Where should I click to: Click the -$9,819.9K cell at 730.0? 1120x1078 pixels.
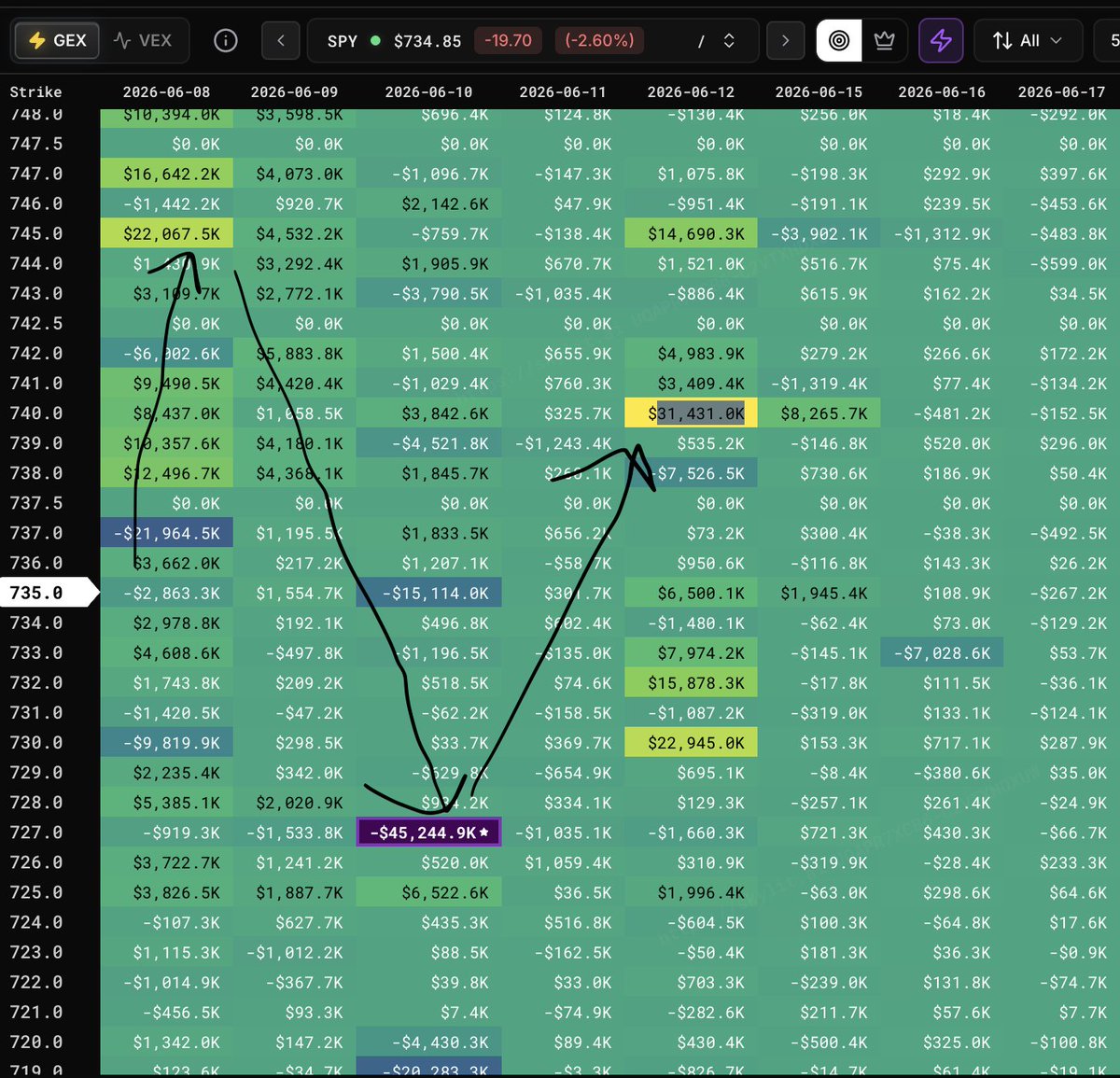click(167, 743)
